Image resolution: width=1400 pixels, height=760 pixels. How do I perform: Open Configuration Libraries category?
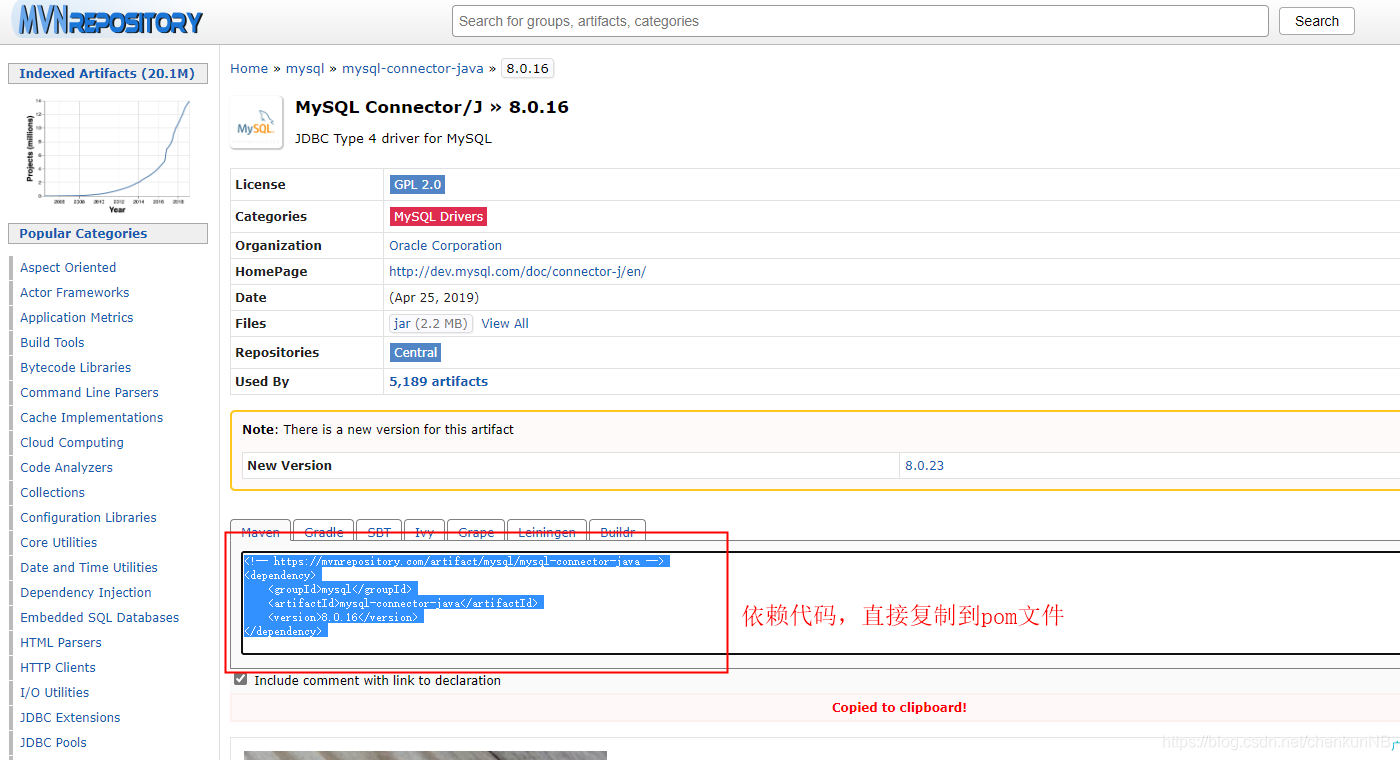[88, 517]
